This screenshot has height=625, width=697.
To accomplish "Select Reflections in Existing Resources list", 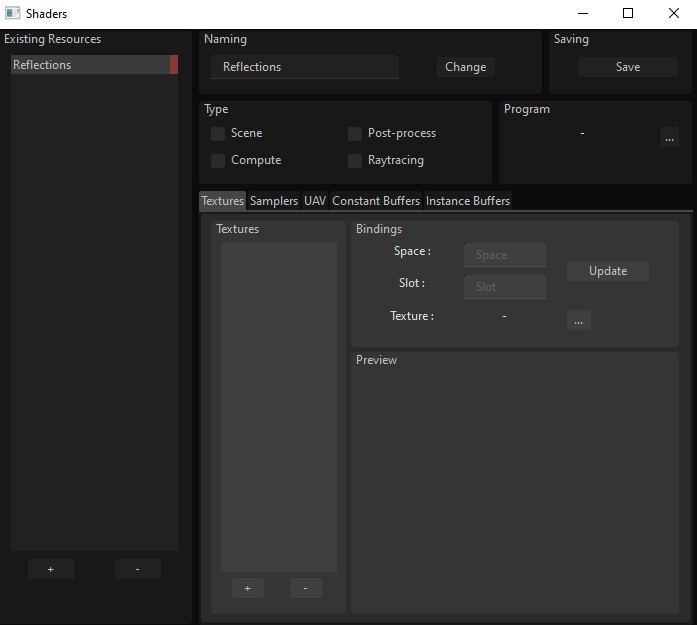I will (94, 65).
